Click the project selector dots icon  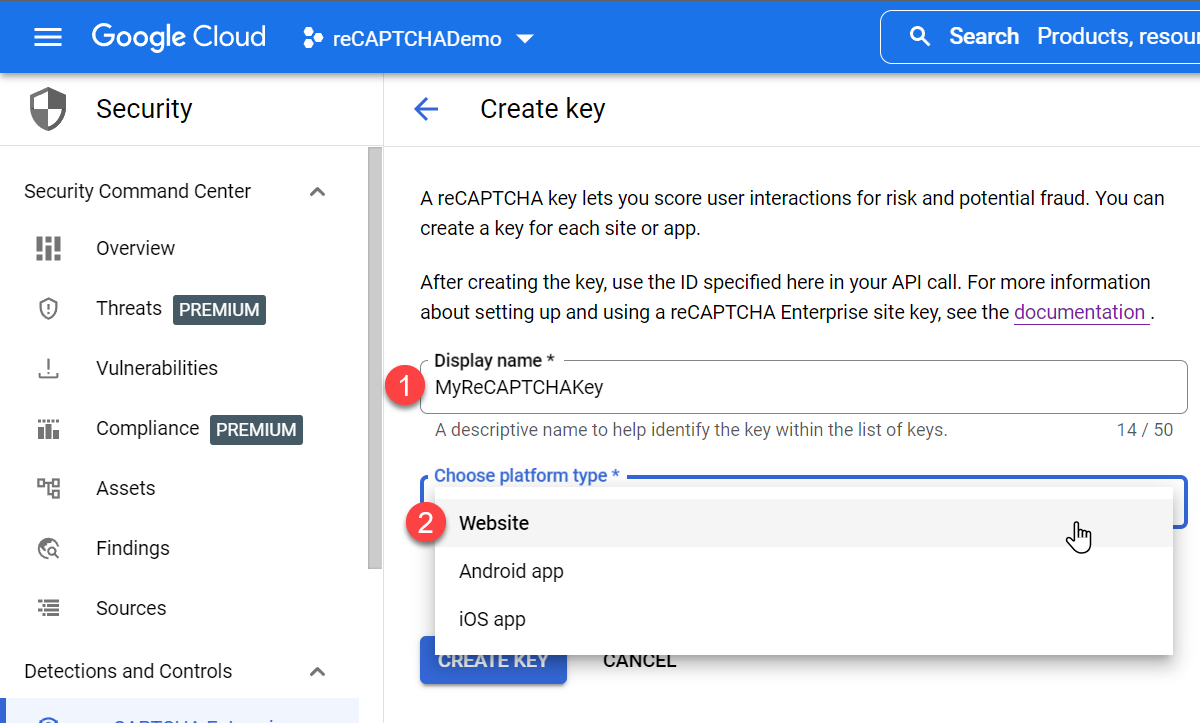pyautogui.click(x=313, y=39)
